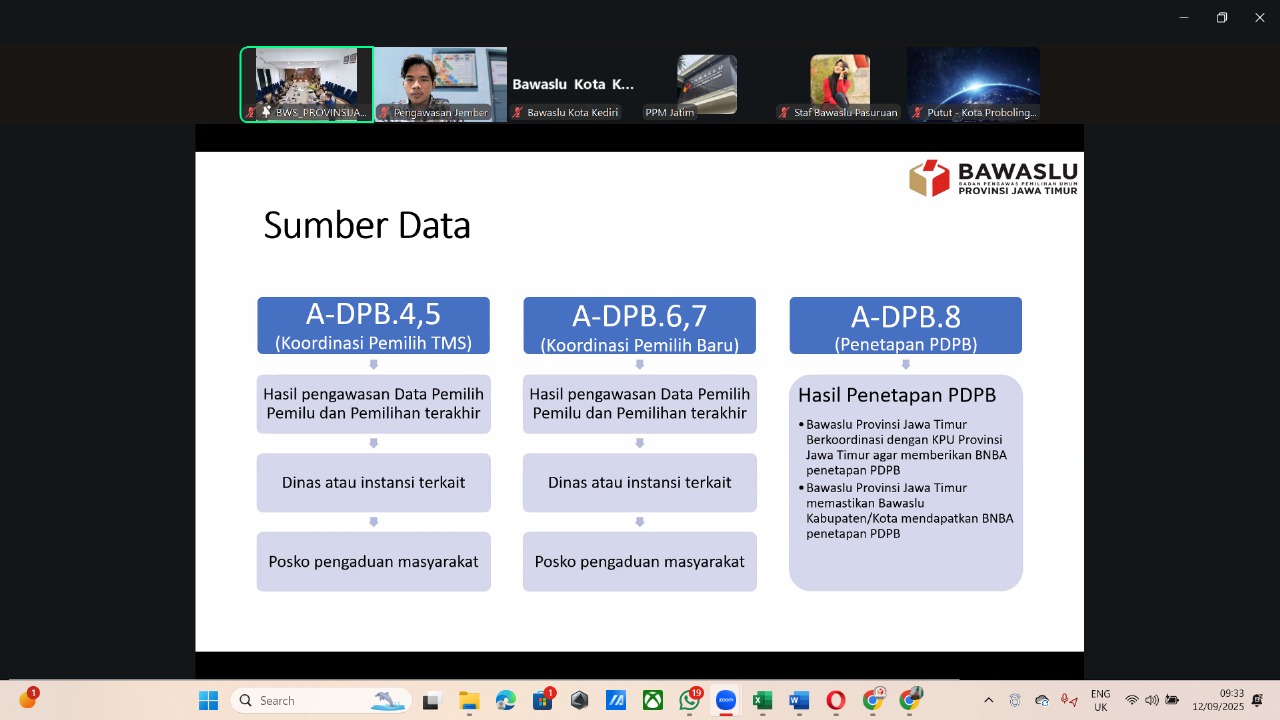The height and width of the screenshot is (720, 1280).
Task: Open the Excel taskbar icon
Action: tap(762, 701)
